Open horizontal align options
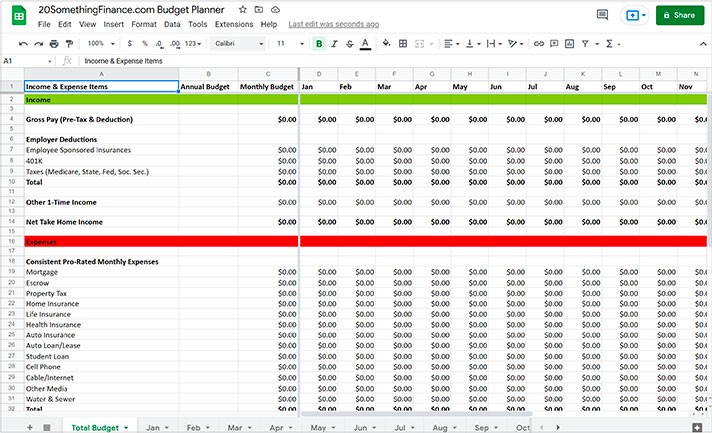712x433 pixels. coord(451,44)
